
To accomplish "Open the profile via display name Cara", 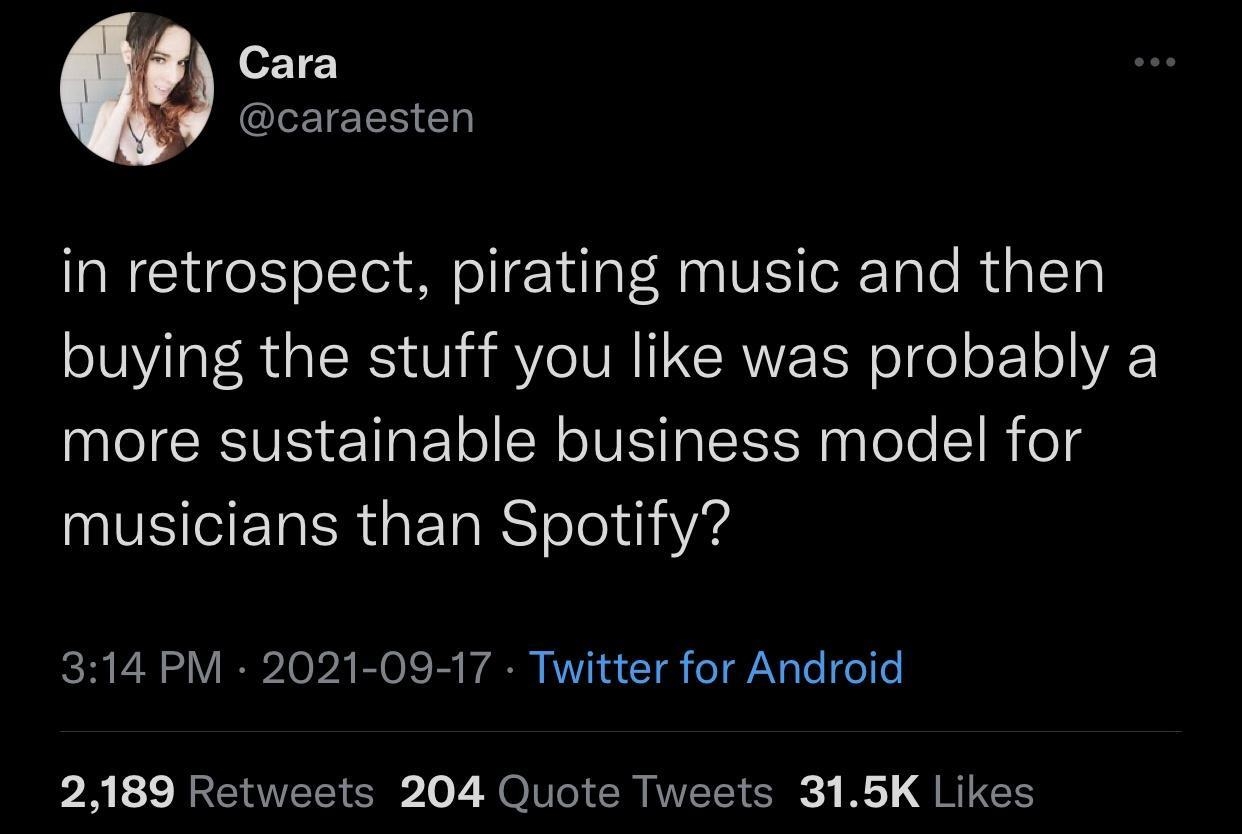I will (x=288, y=64).
